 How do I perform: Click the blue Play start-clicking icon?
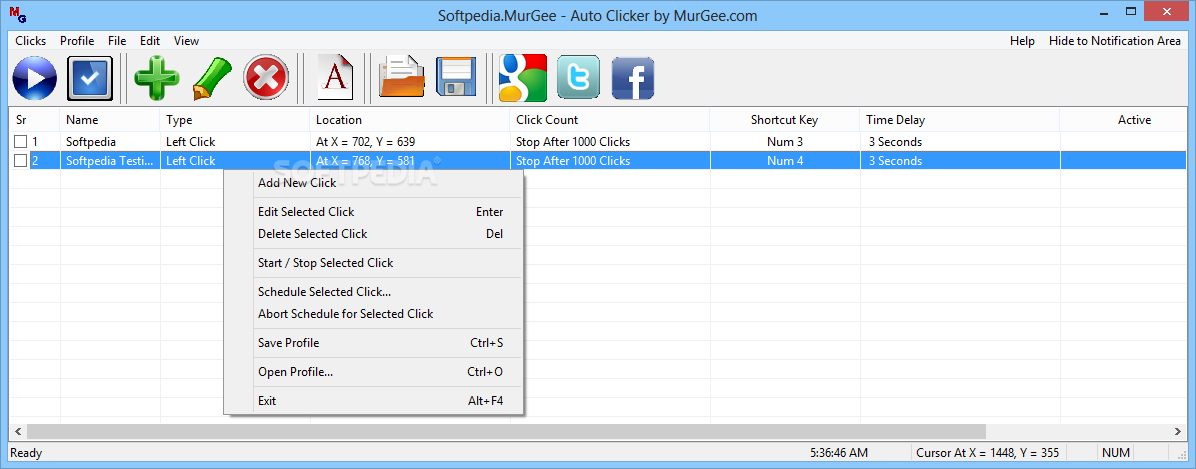35,78
